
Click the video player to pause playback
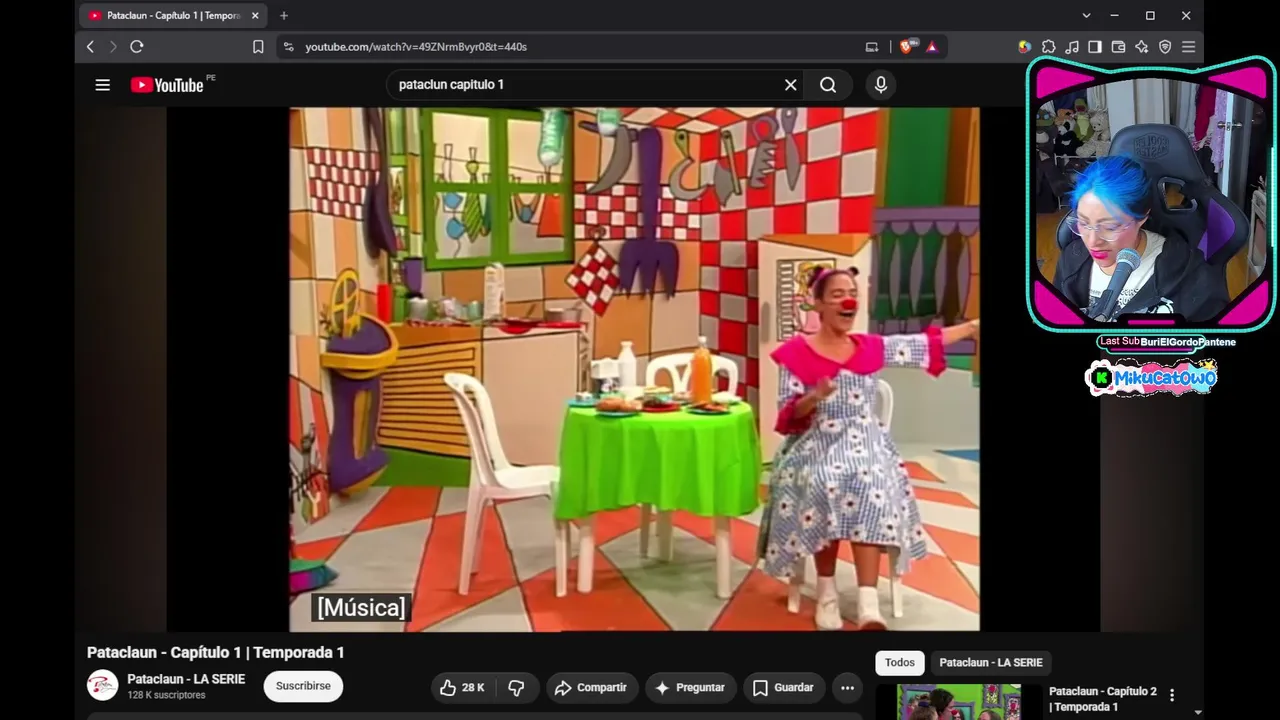pos(634,369)
